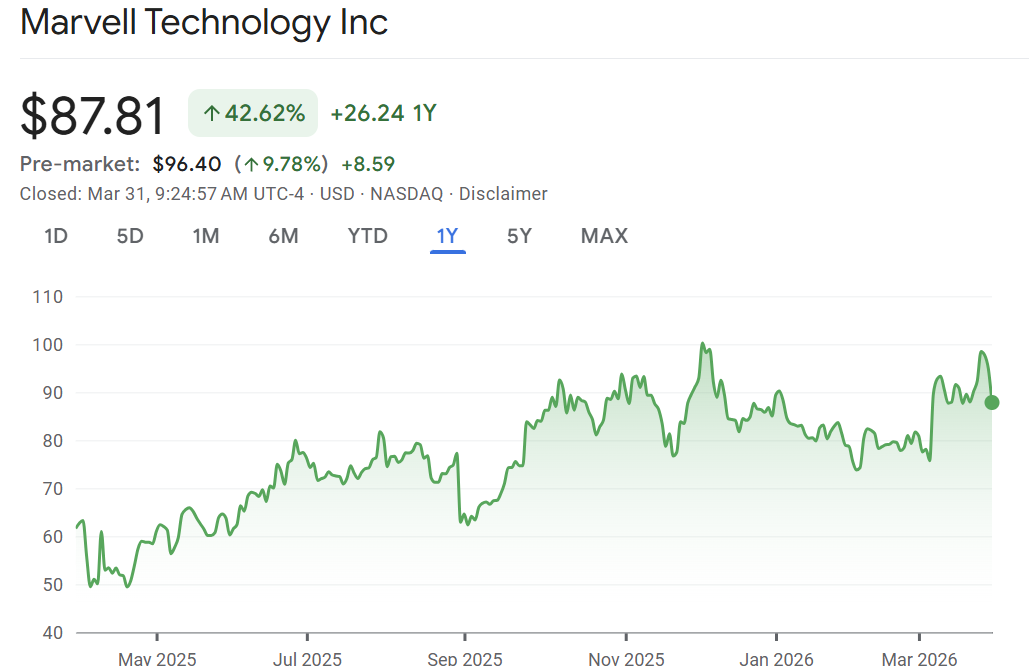
Task: Click the pre-market price $96.40
Action: pos(189,163)
